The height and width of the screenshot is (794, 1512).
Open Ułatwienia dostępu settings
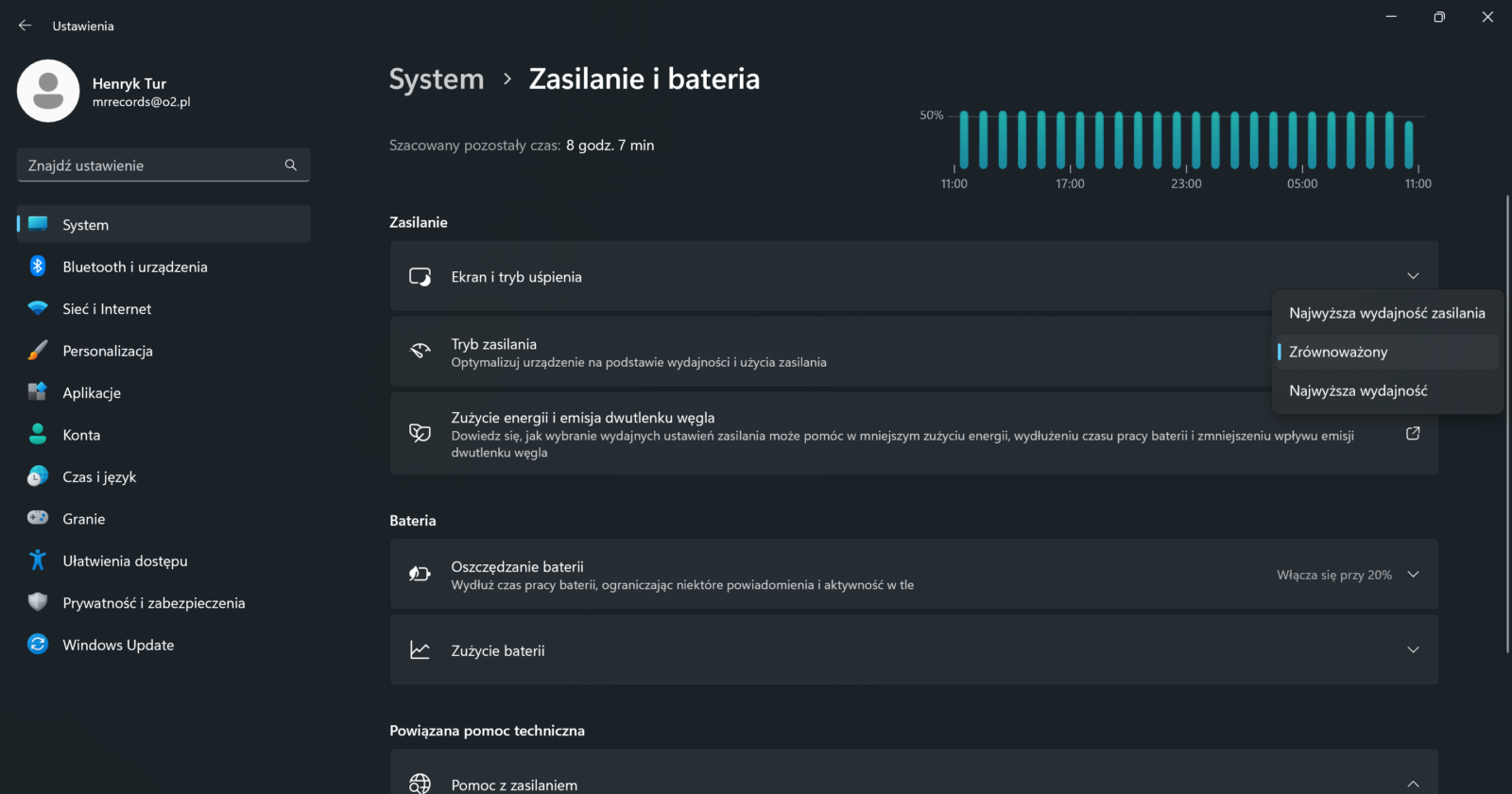coord(163,561)
